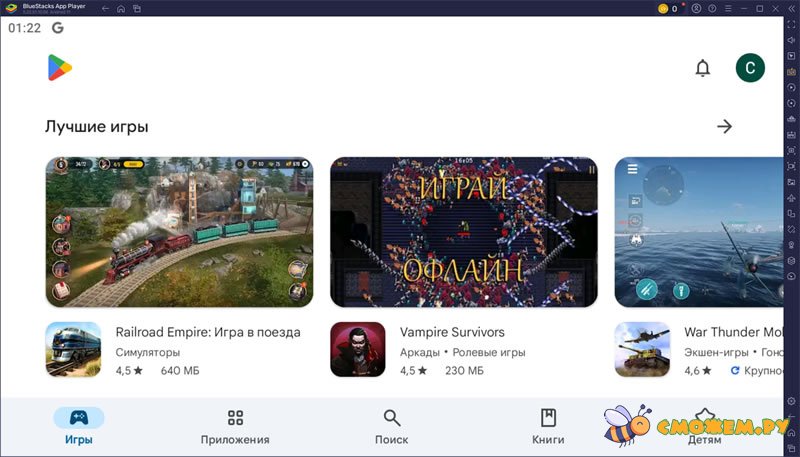Open the account profile avatar

tap(750, 68)
